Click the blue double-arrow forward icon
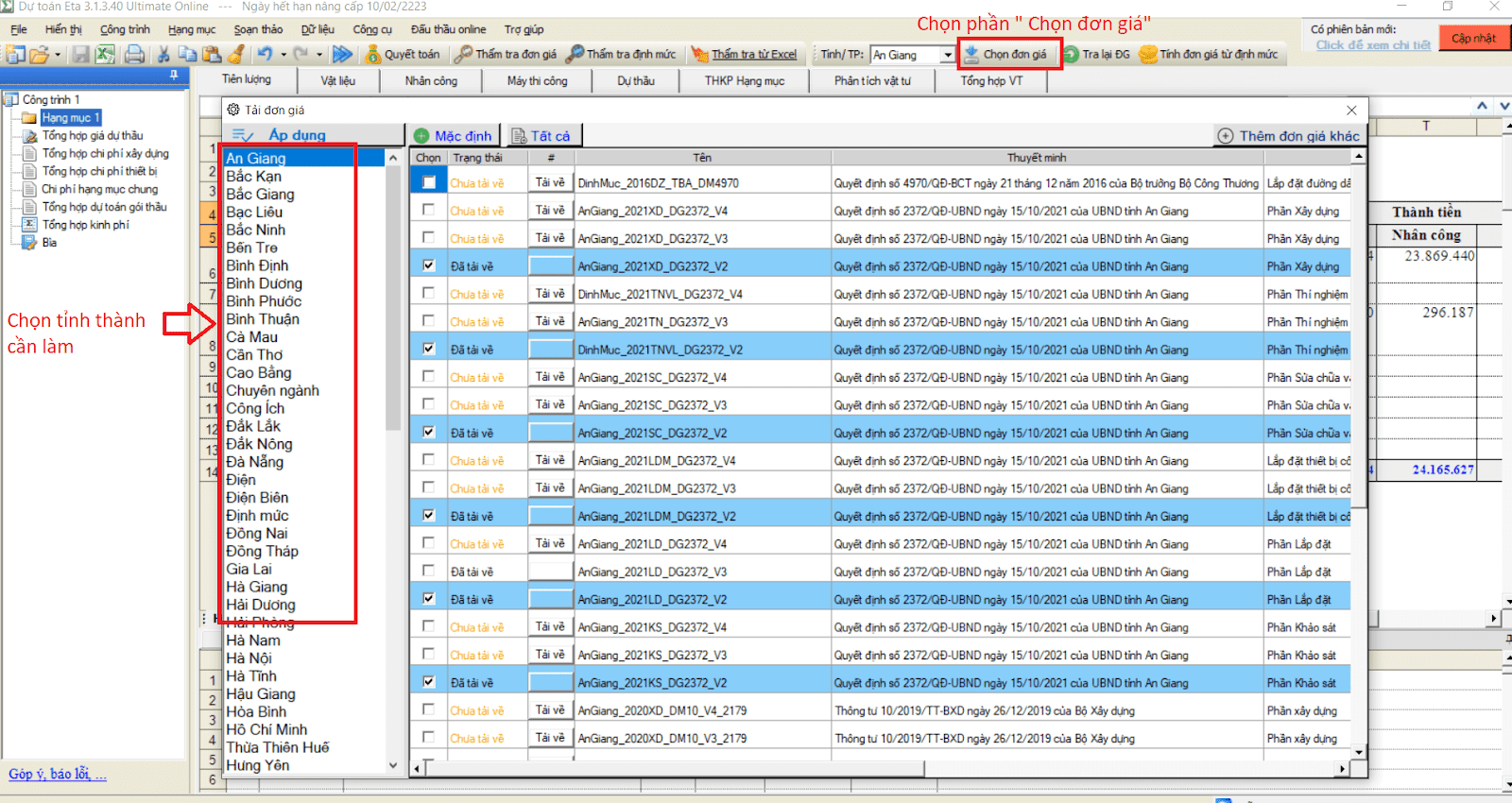1512x803 pixels. [343, 55]
